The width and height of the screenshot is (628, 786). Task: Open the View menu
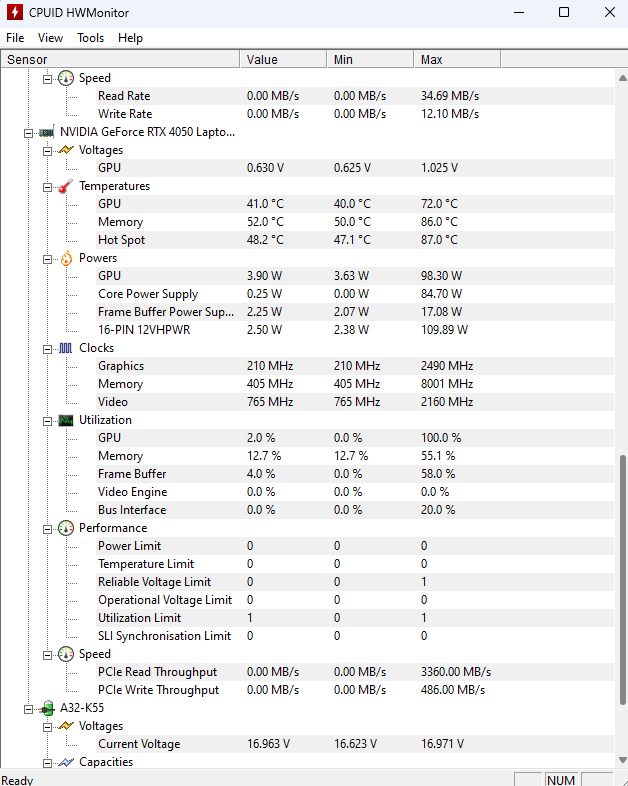(50, 38)
